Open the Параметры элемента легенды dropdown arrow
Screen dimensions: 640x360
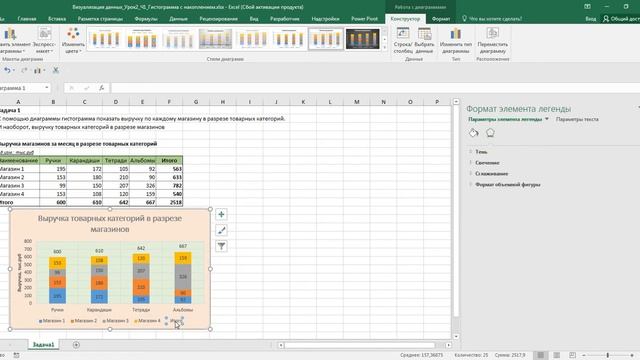point(547,119)
